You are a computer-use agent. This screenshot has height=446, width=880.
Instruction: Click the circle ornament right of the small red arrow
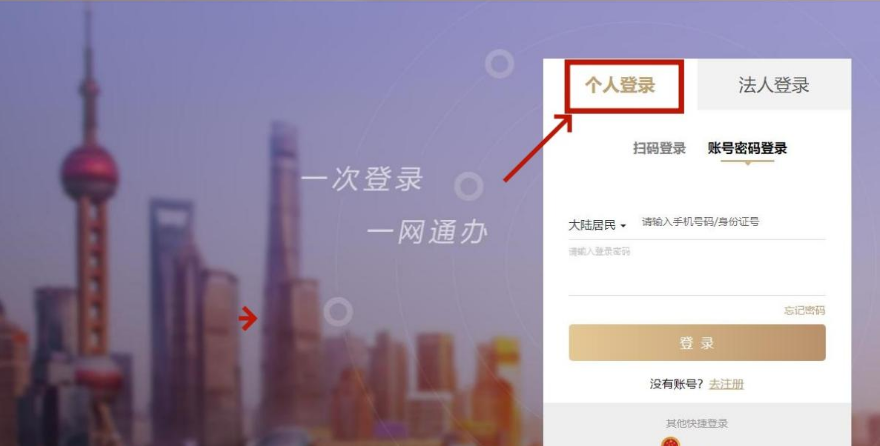point(338,312)
